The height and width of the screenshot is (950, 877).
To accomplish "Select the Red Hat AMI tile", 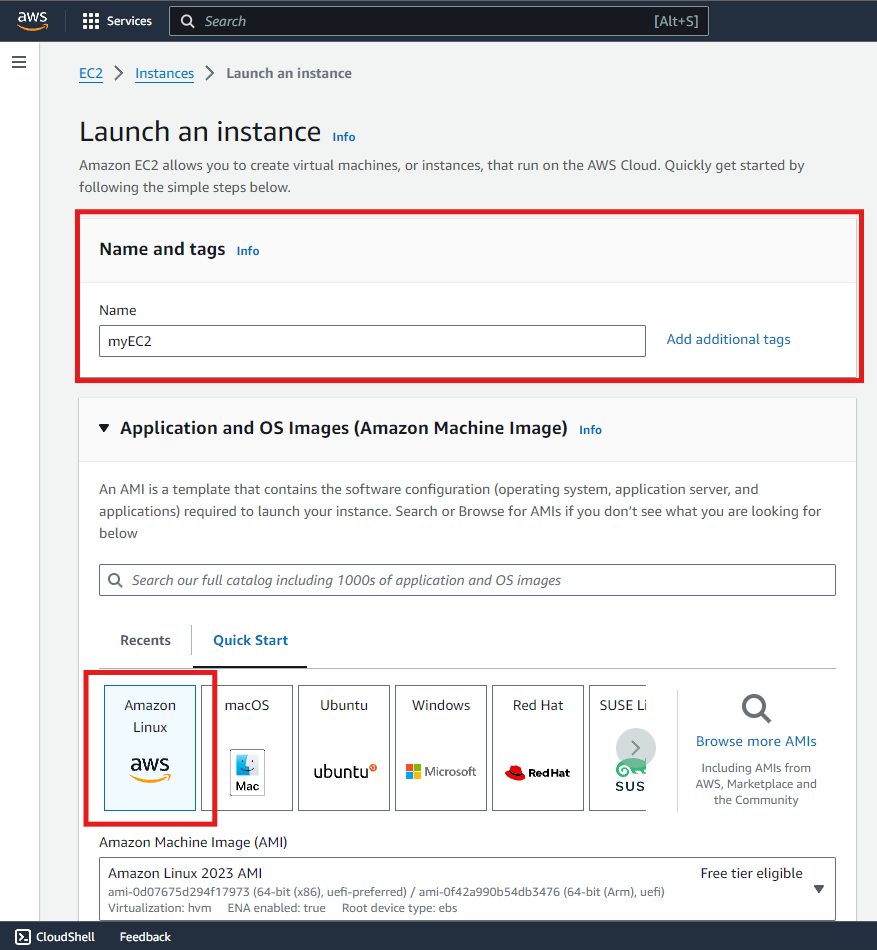I will [x=538, y=747].
